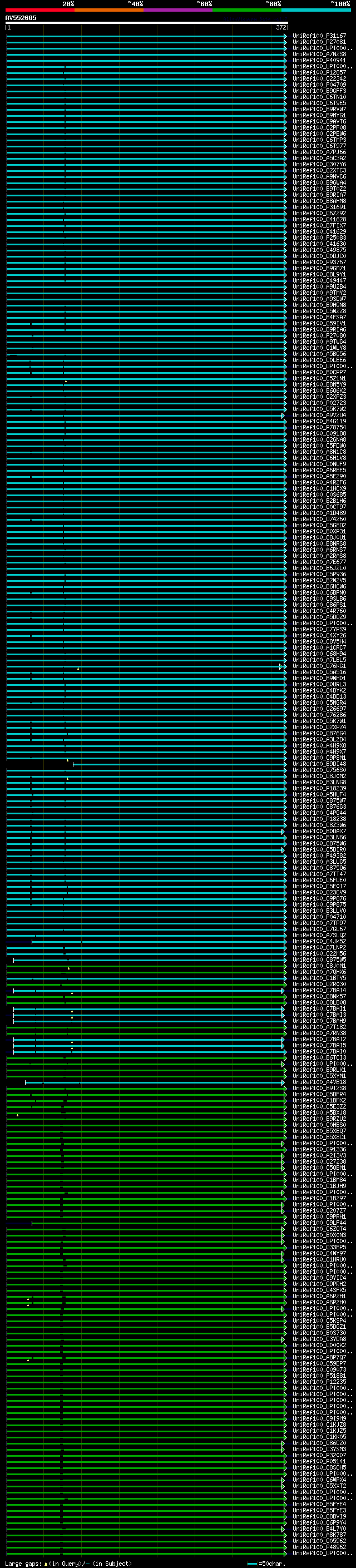Select hit label UniRef100_B7FIX7

click(x=319, y=225)
